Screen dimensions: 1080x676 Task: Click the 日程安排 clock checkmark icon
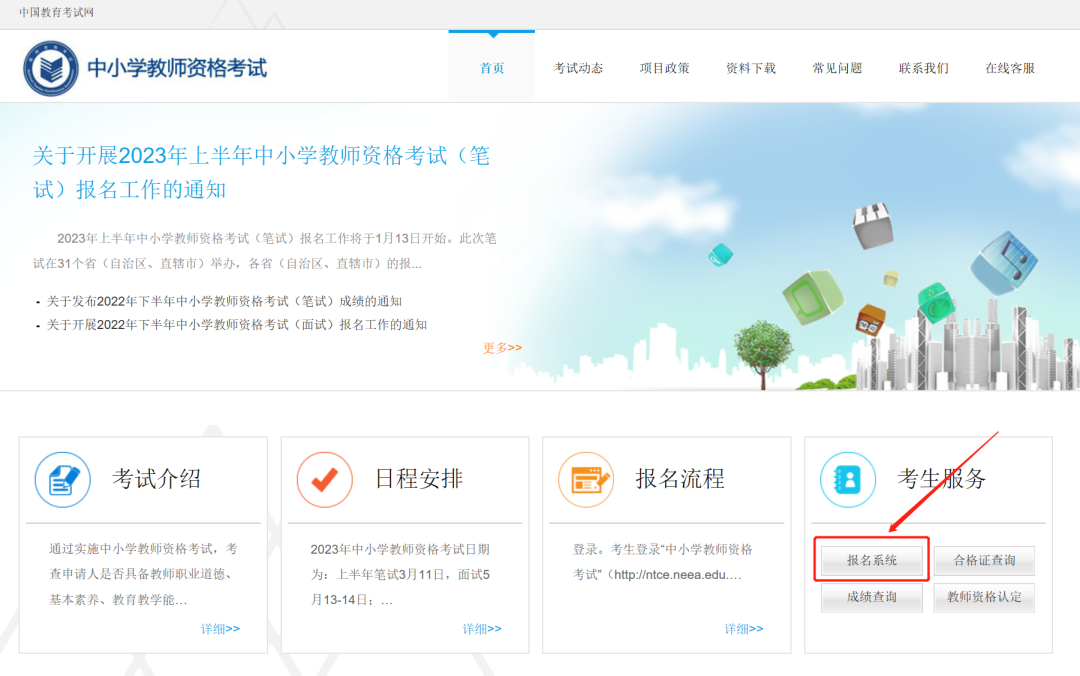pyautogui.click(x=324, y=480)
